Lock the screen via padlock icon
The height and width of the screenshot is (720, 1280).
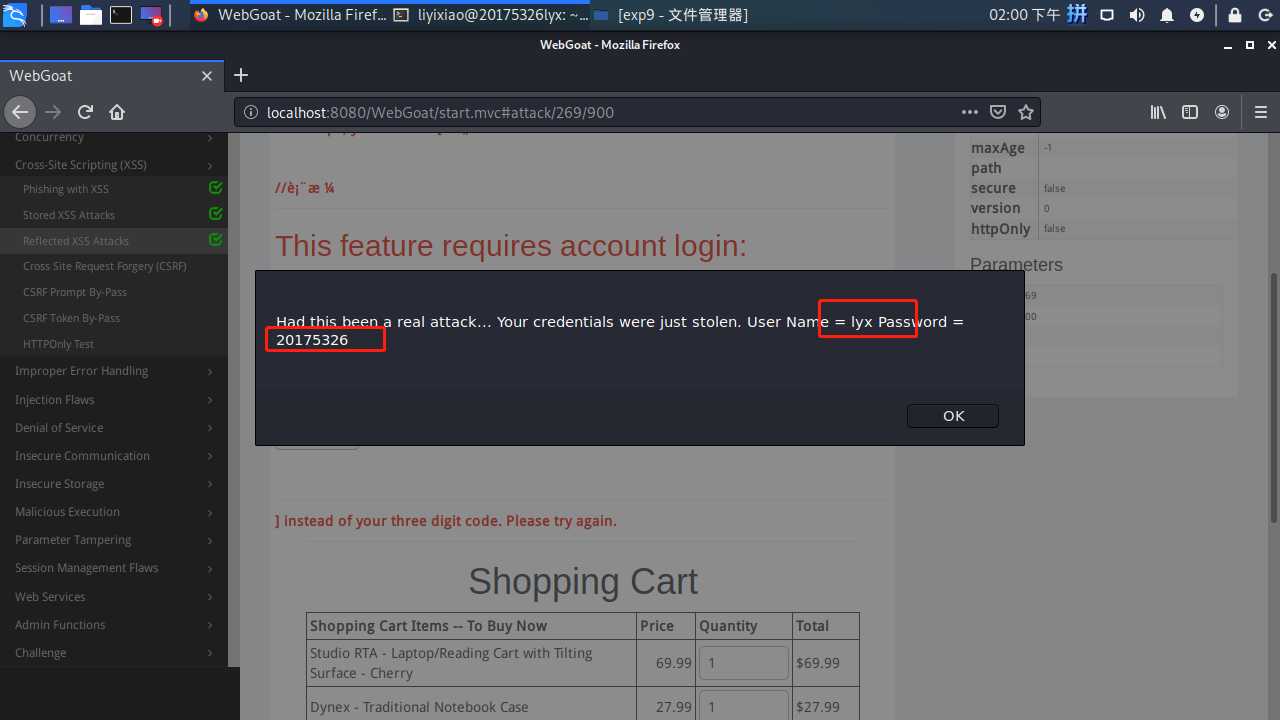coord(1234,15)
